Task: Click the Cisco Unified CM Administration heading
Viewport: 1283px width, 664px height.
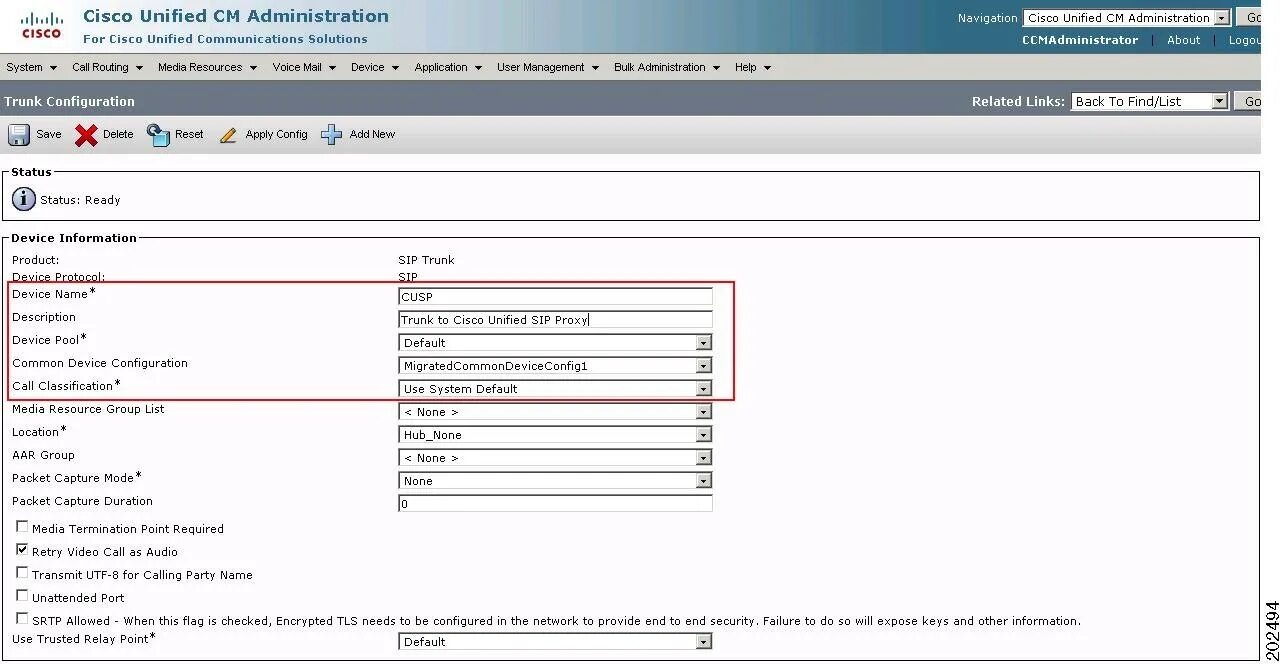Action: (236, 16)
